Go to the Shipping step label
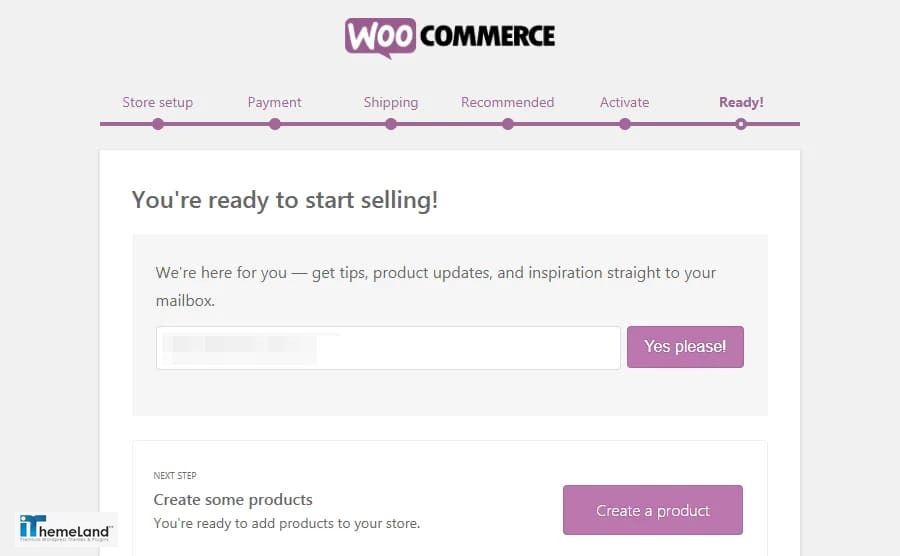900x556 pixels. tap(391, 102)
